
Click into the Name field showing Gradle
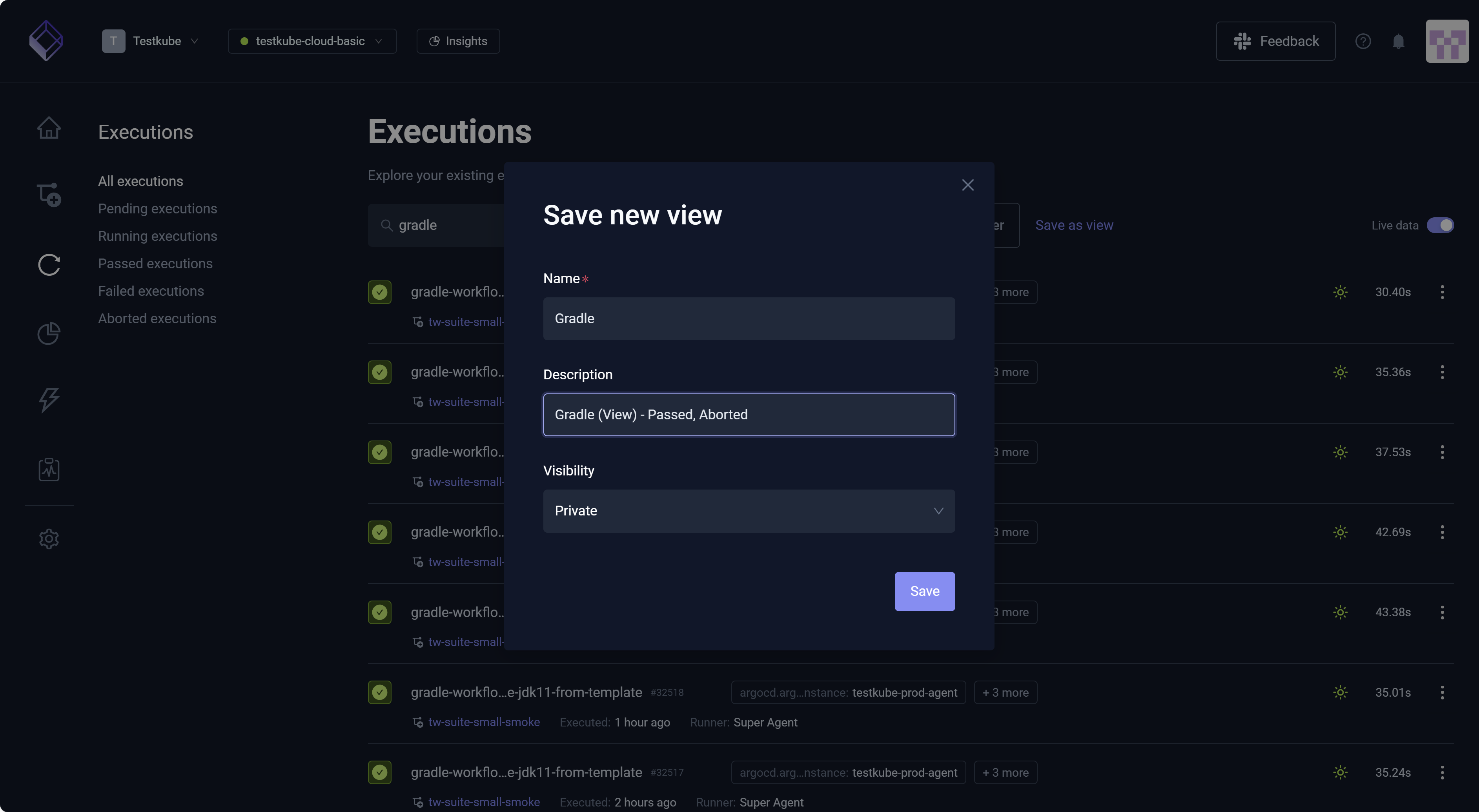[x=748, y=318]
